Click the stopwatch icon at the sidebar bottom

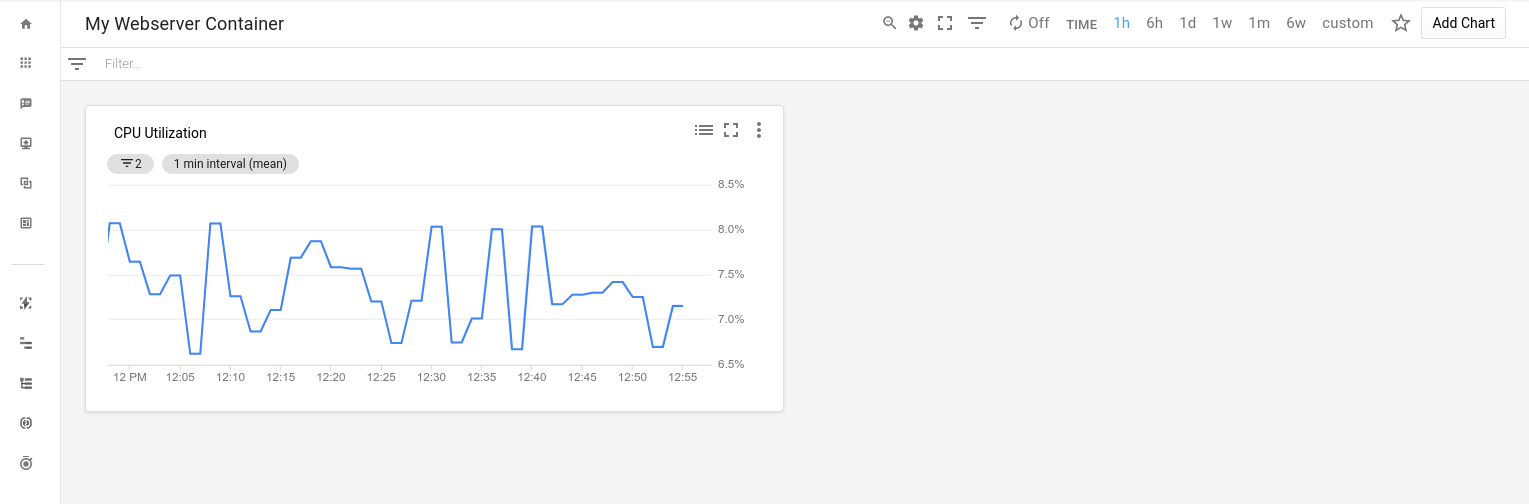[26, 463]
